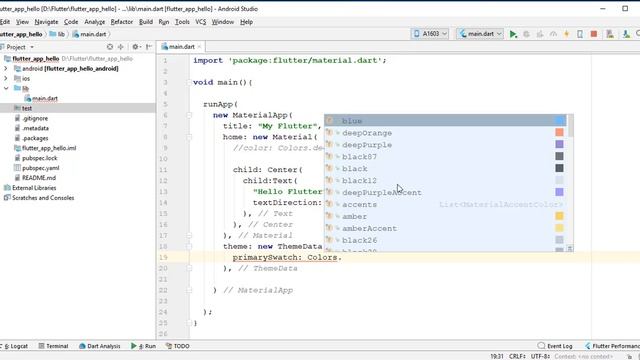This screenshot has height=360, width=640.
Task: Pick amber from completion popup
Action: [x=445, y=216]
